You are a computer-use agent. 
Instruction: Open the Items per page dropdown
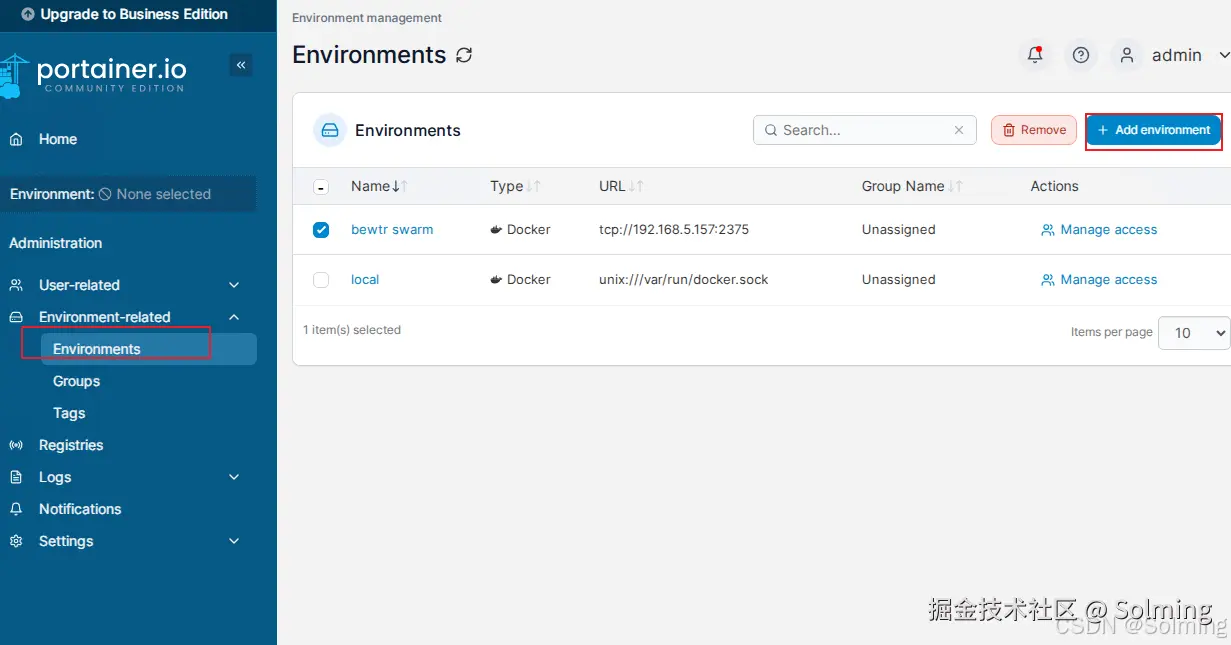tap(1194, 333)
